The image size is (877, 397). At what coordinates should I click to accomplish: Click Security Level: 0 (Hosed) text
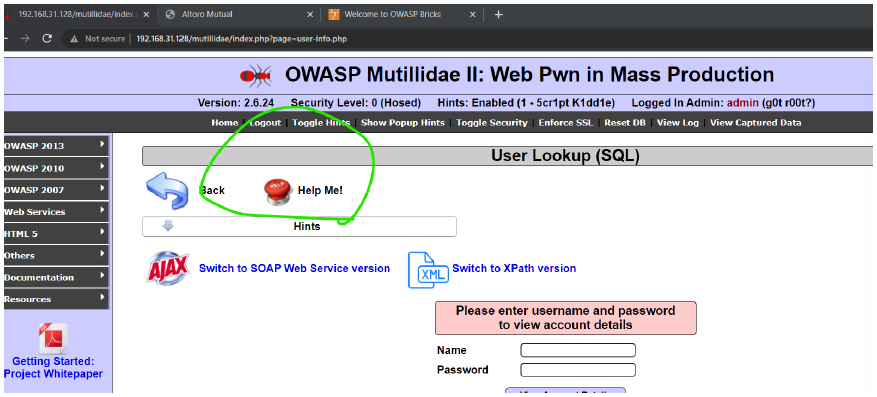tap(356, 103)
